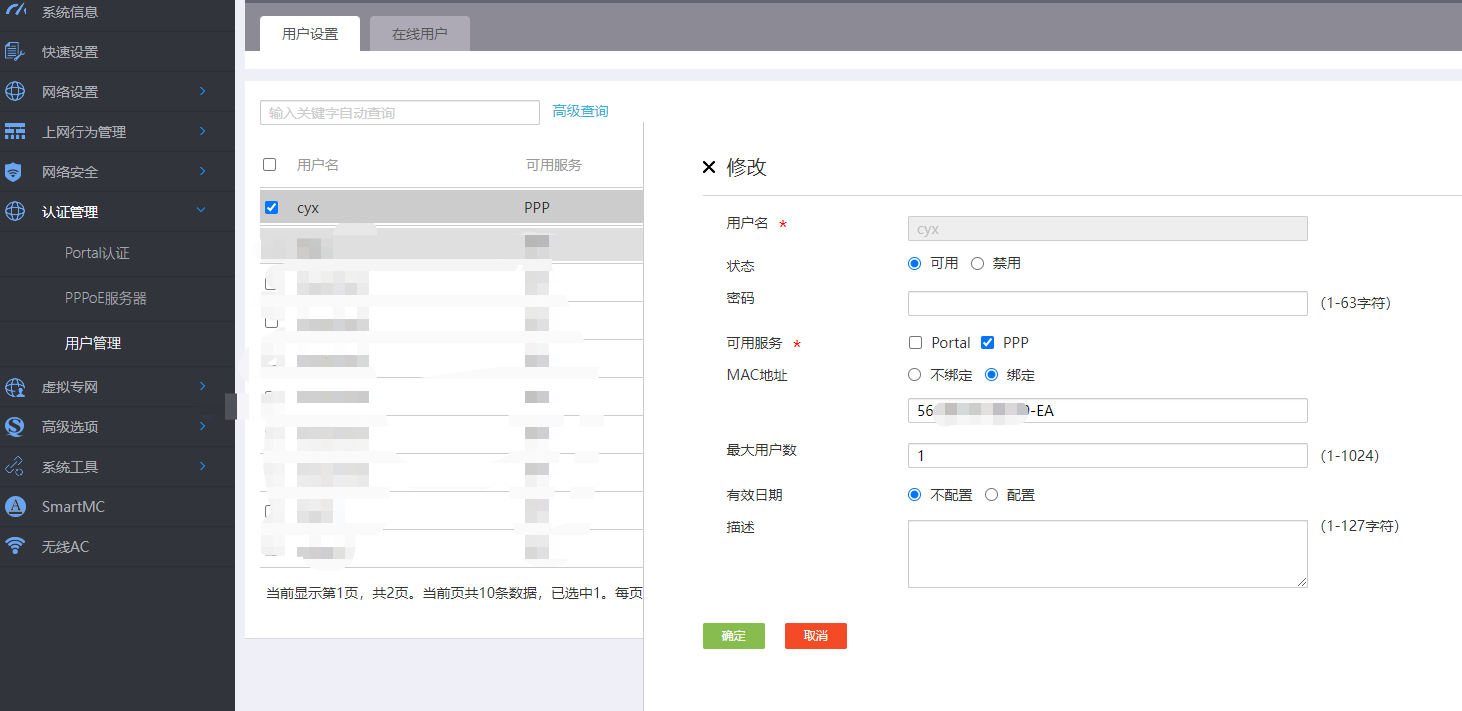Click the 快速设置 icon in sidebar
Screen dimensions: 1462x711
click(15, 52)
